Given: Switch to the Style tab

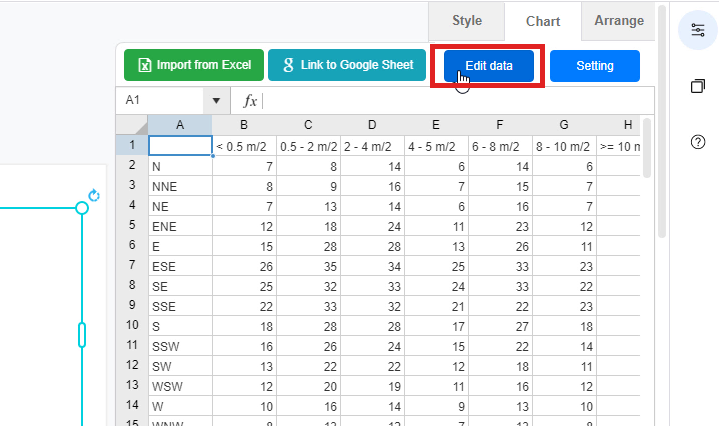Looking at the screenshot, I should coord(466,21).
